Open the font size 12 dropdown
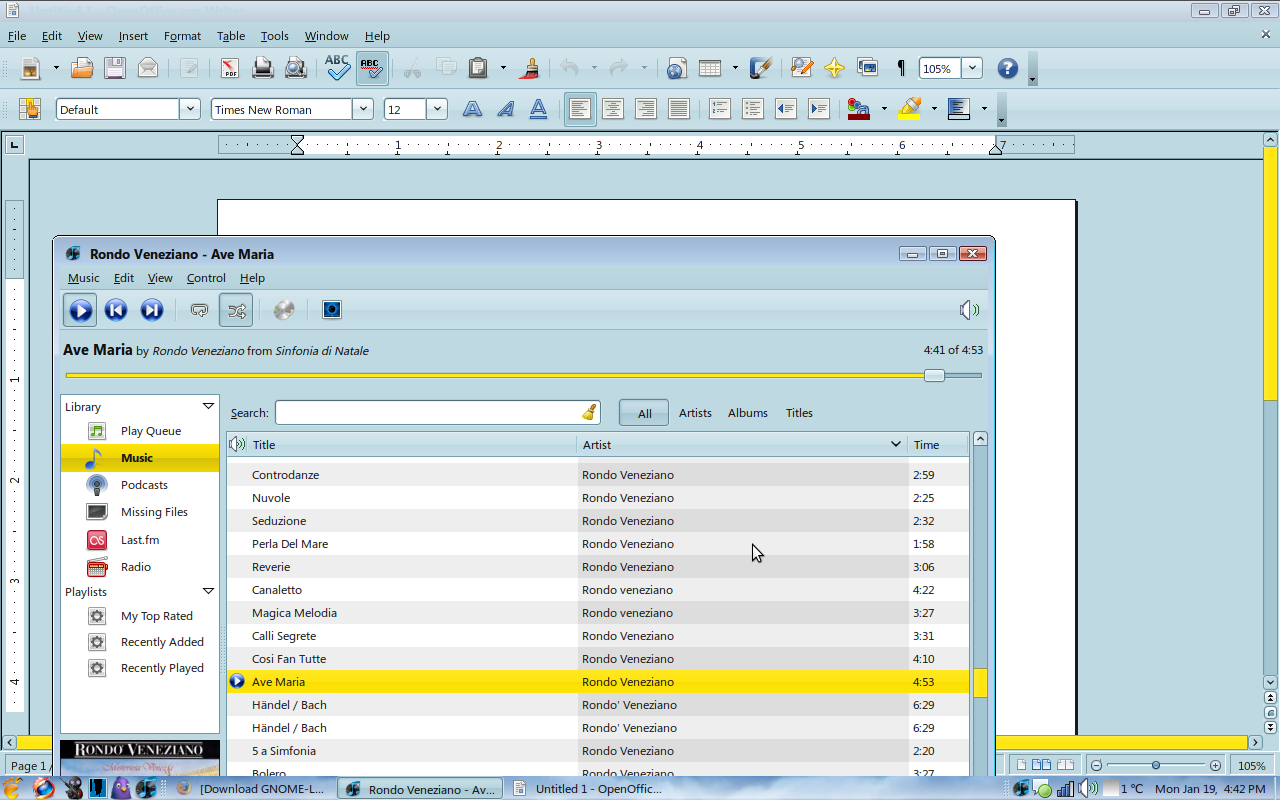 [437, 109]
